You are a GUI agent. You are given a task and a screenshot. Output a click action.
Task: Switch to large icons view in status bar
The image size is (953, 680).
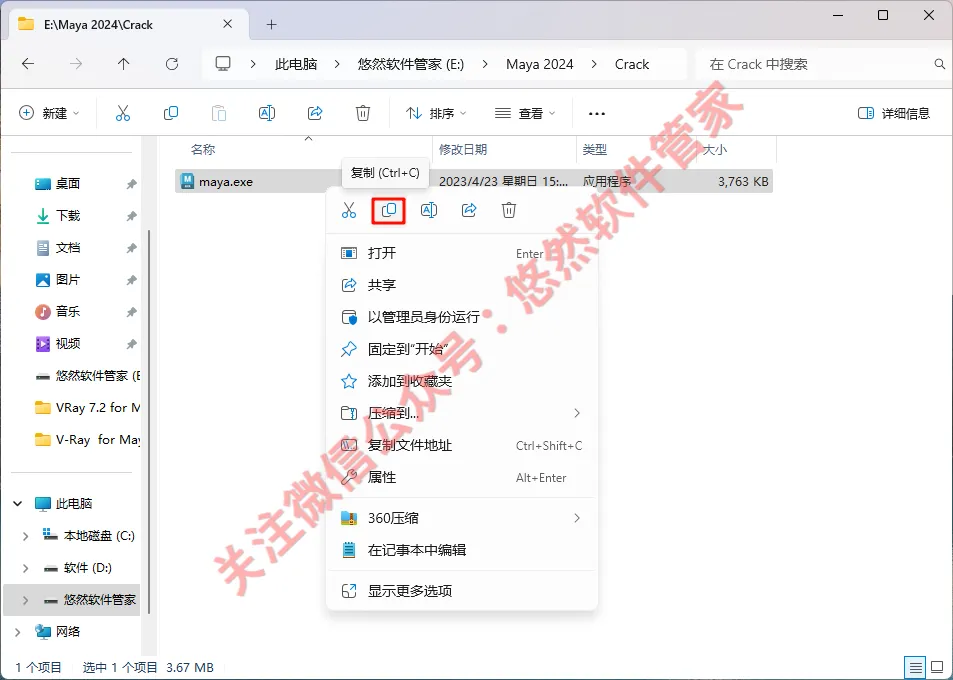pyautogui.click(x=938, y=667)
